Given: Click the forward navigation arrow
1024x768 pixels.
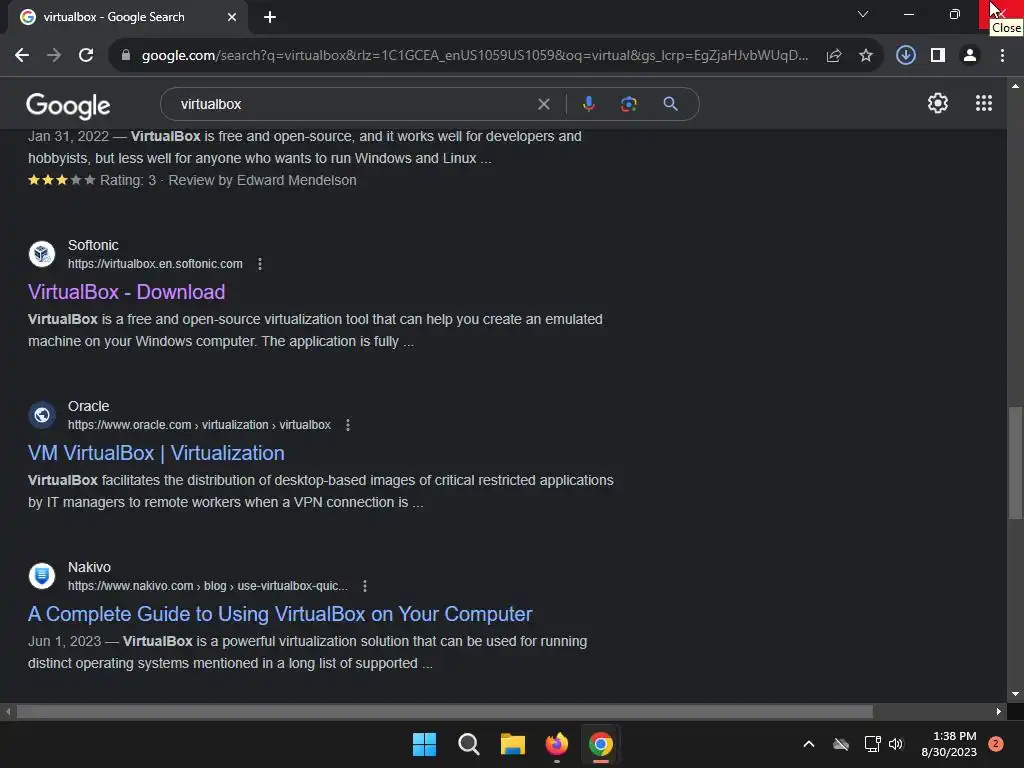Looking at the screenshot, I should (x=54, y=56).
